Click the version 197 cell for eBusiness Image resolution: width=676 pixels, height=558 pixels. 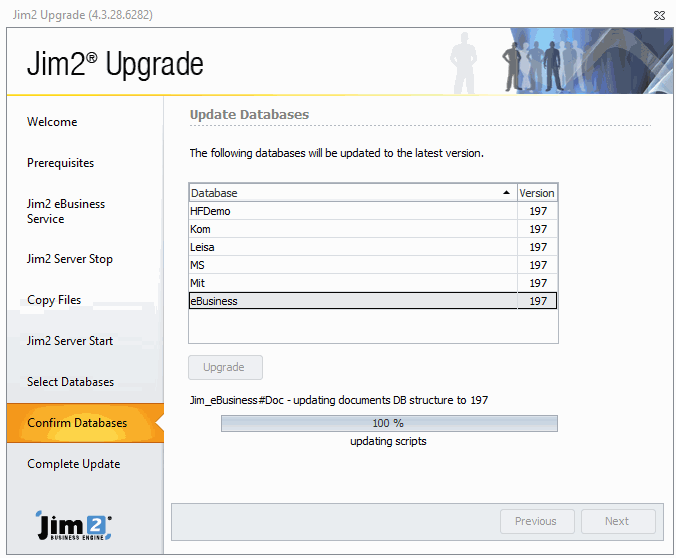(538, 301)
